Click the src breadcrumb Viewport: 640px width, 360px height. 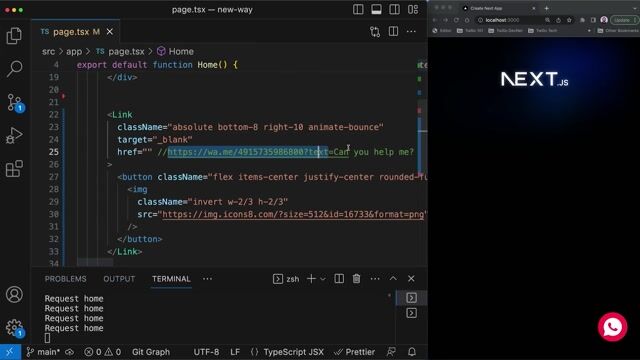click(x=48, y=51)
